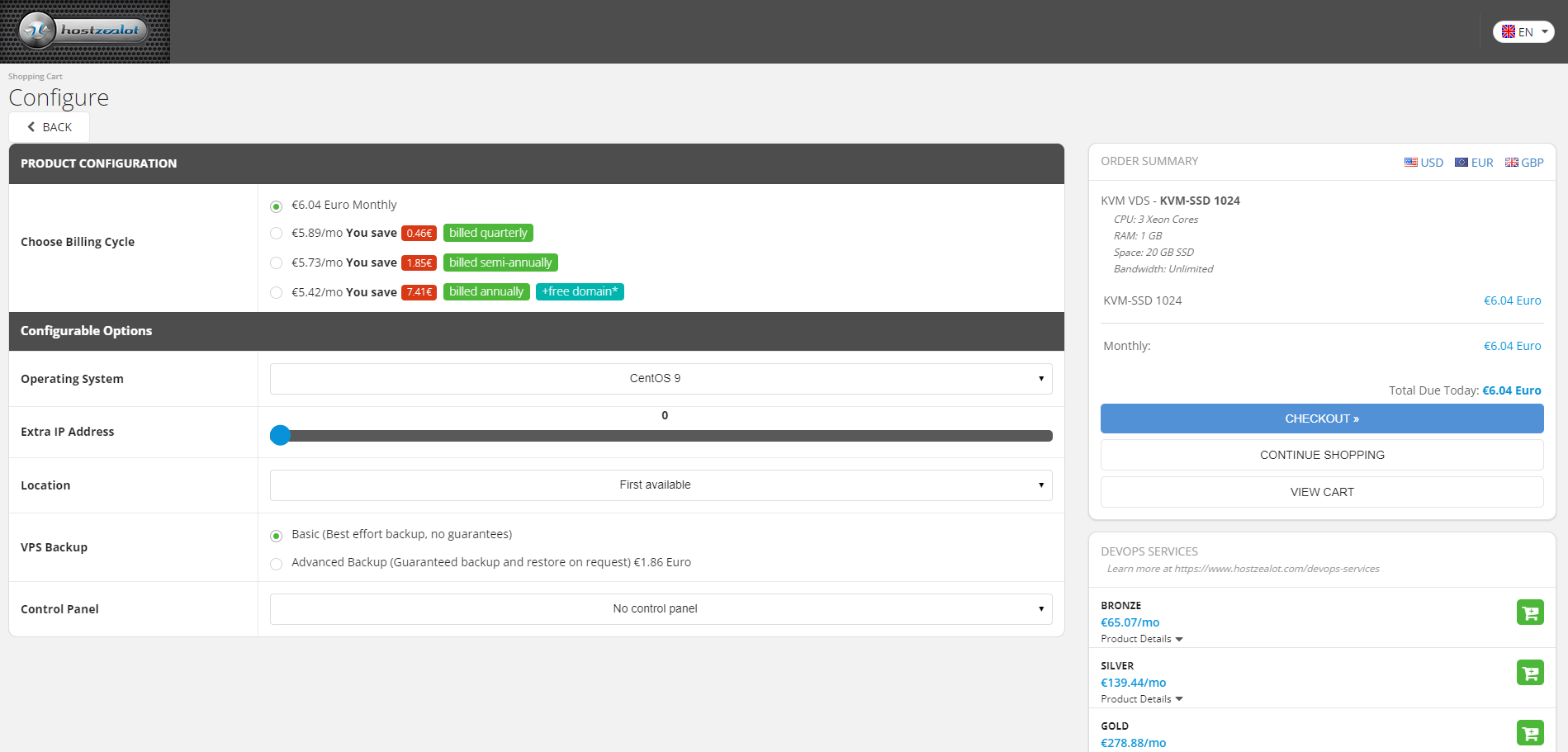Expand BRONZE Product Details
Image resolution: width=1568 pixels, height=752 pixels.
pyautogui.click(x=1142, y=639)
